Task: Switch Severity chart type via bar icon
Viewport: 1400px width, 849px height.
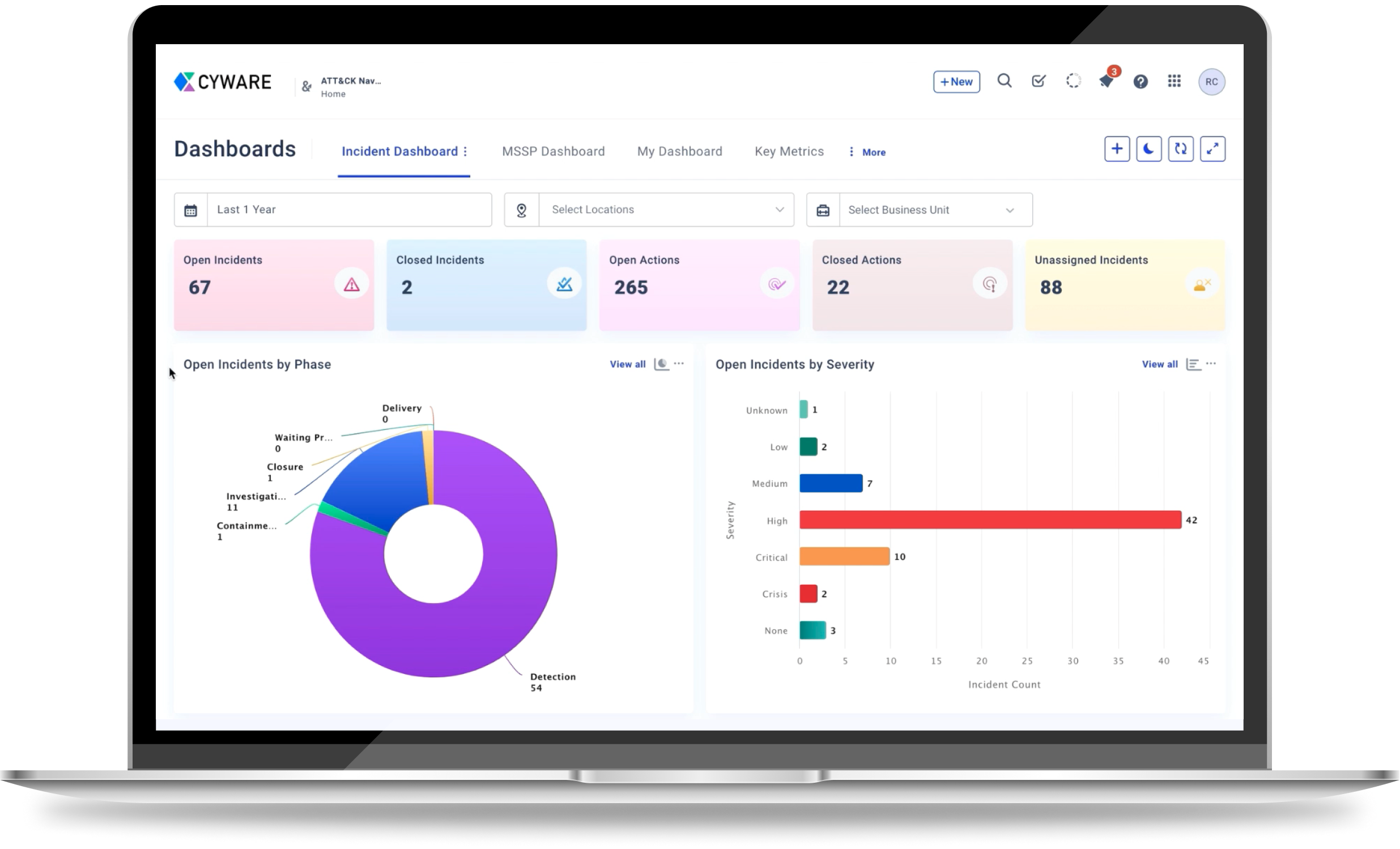Action: [x=1193, y=364]
